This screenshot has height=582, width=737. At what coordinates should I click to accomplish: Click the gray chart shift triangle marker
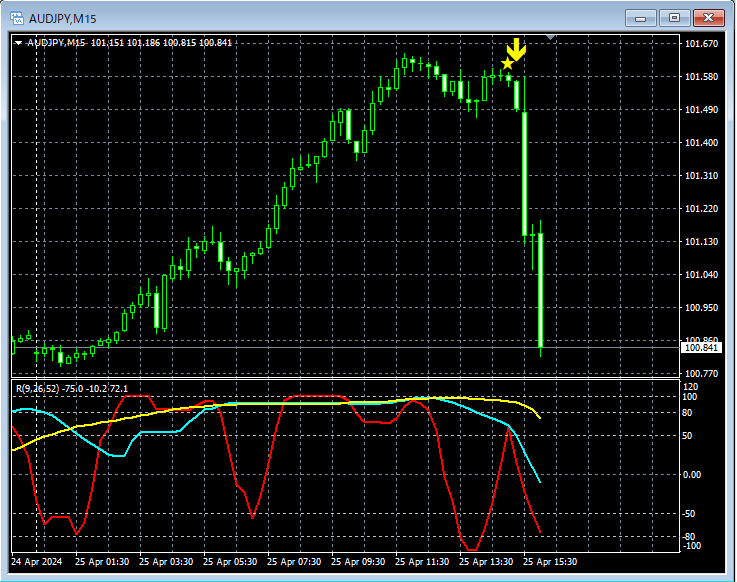pos(550,38)
